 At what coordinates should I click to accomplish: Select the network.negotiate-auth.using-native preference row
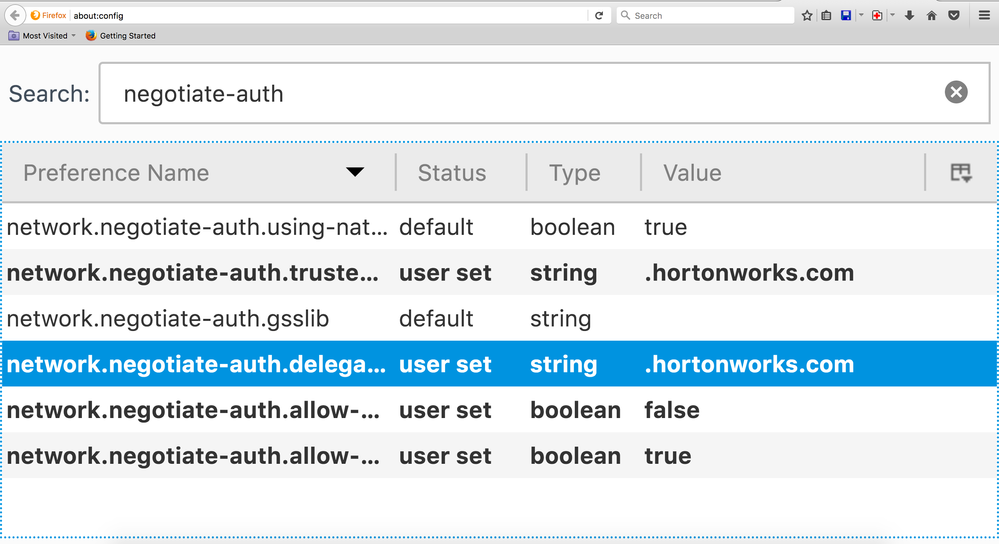[197, 227]
